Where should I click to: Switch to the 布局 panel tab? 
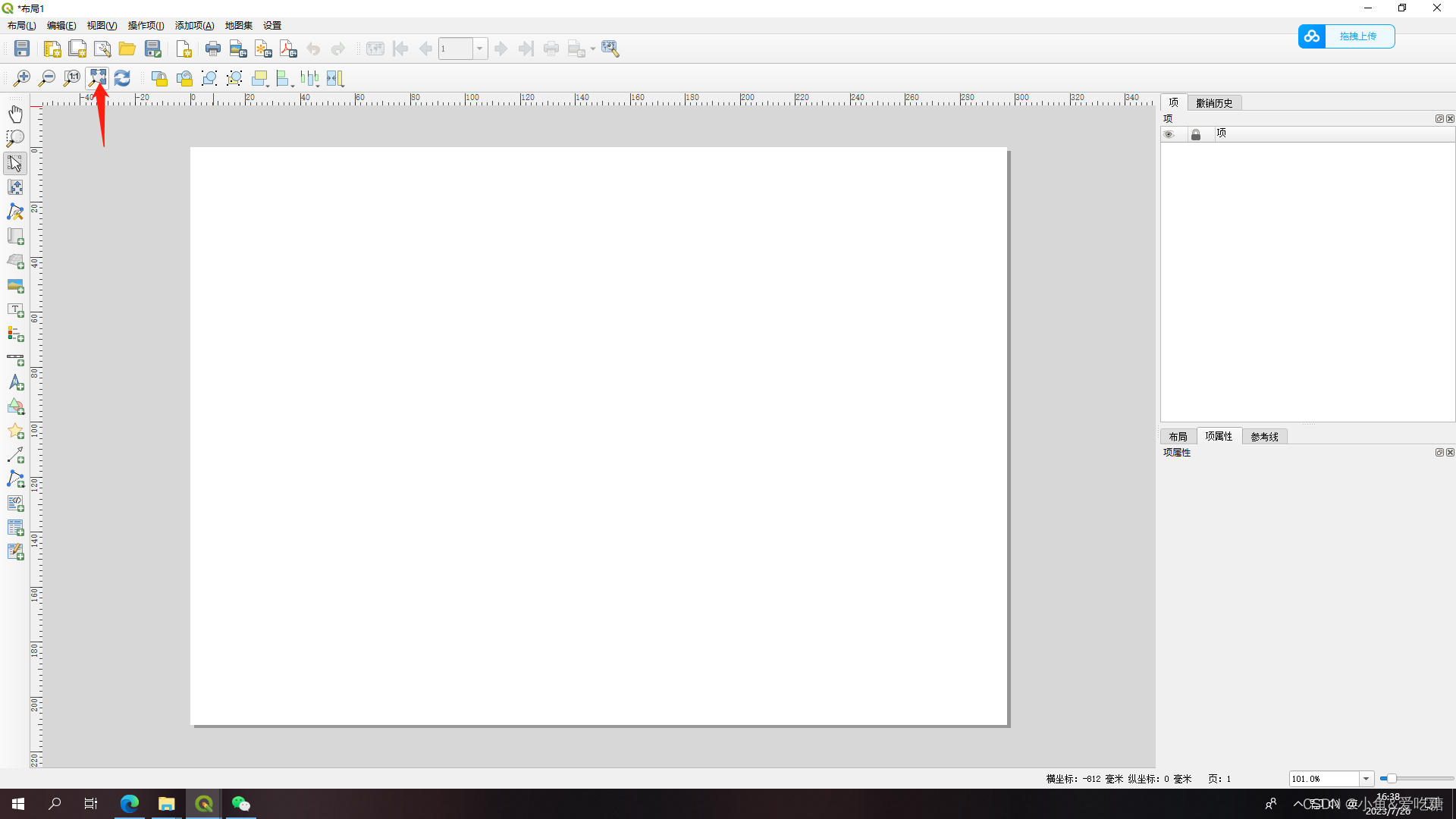[1178, 437]
